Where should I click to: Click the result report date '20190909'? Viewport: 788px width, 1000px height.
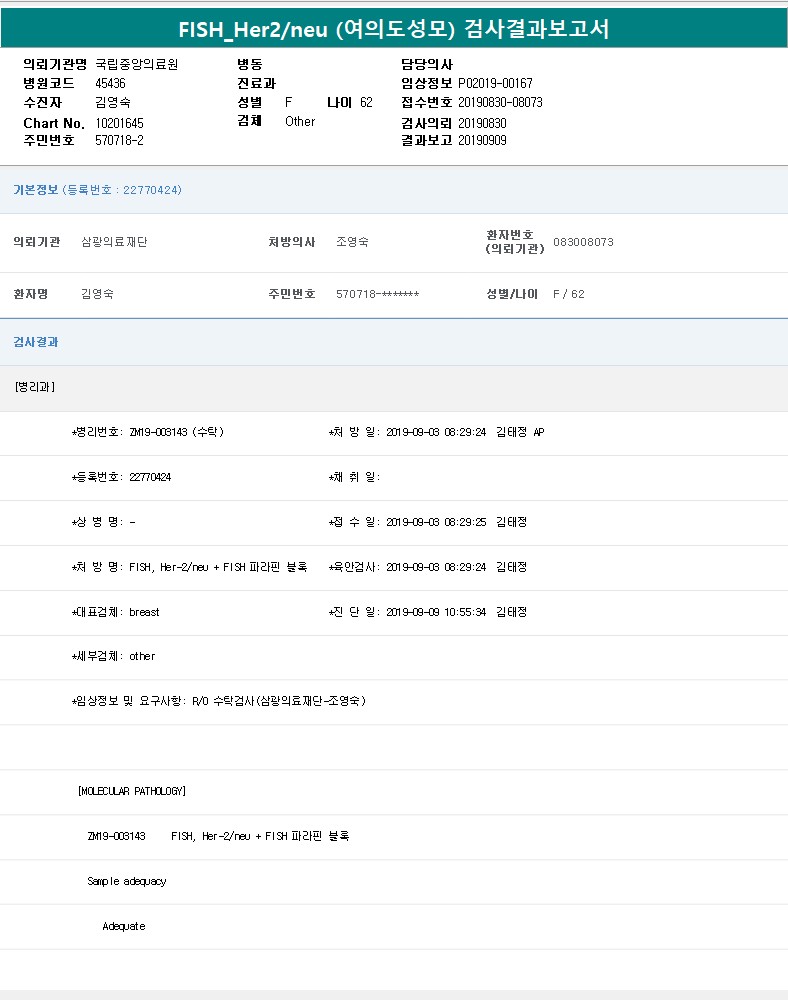(x=482, y=140)
